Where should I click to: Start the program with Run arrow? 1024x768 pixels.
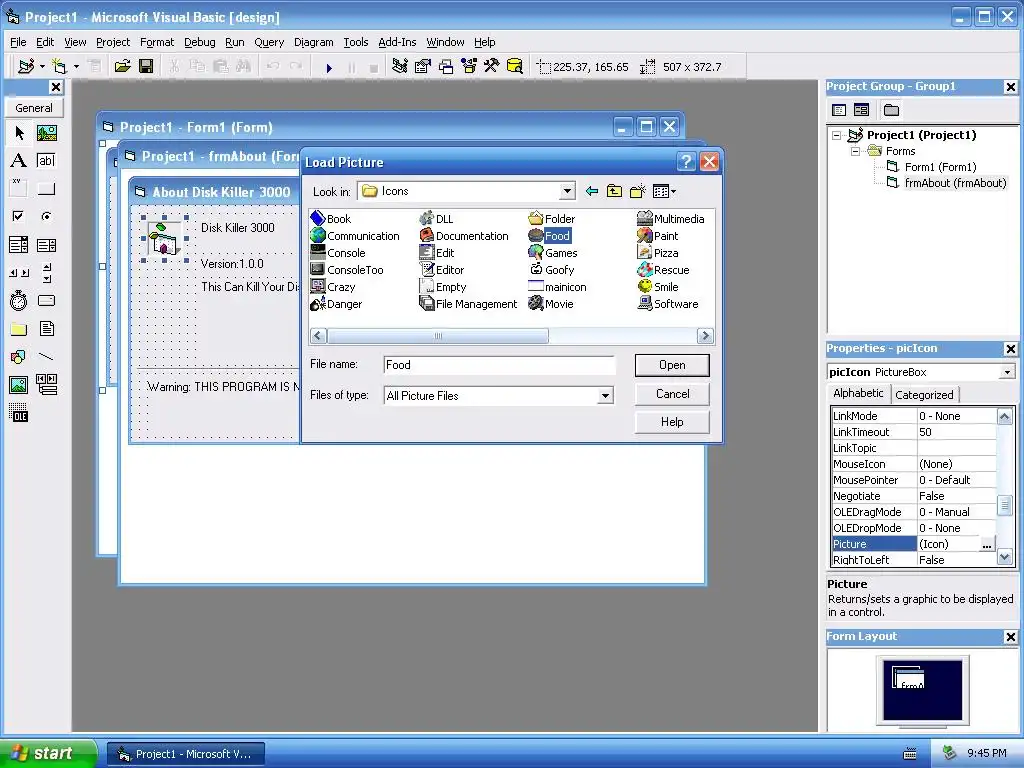(x=329, y=67)
